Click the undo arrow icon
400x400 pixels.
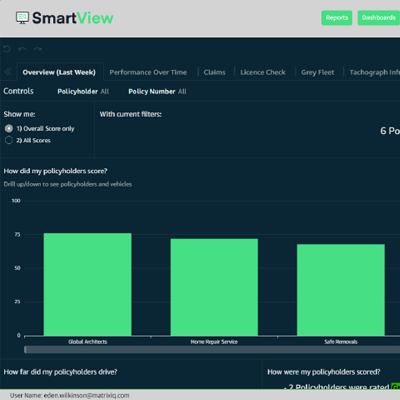pyautogui.click(x=22, y=49)
